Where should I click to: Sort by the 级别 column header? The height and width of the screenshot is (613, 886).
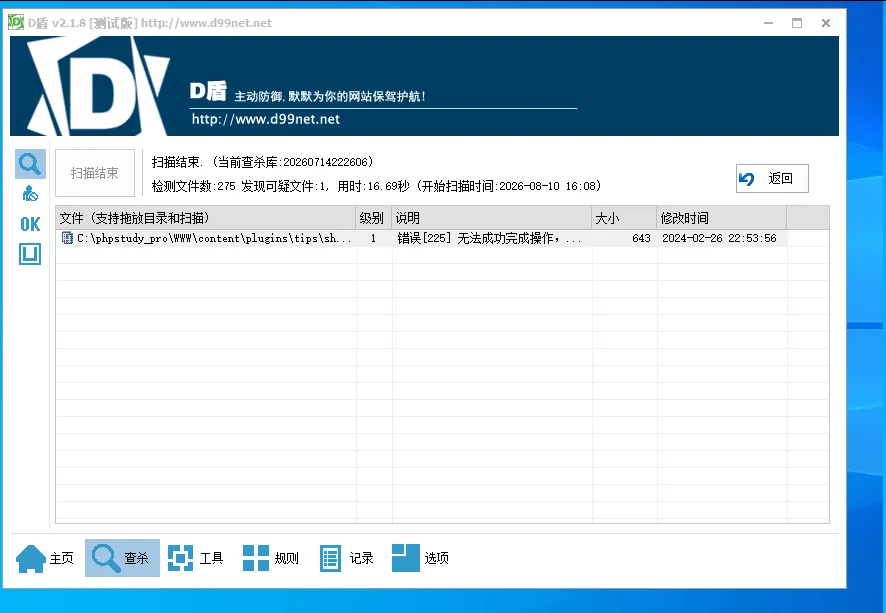tap(373, 218)
